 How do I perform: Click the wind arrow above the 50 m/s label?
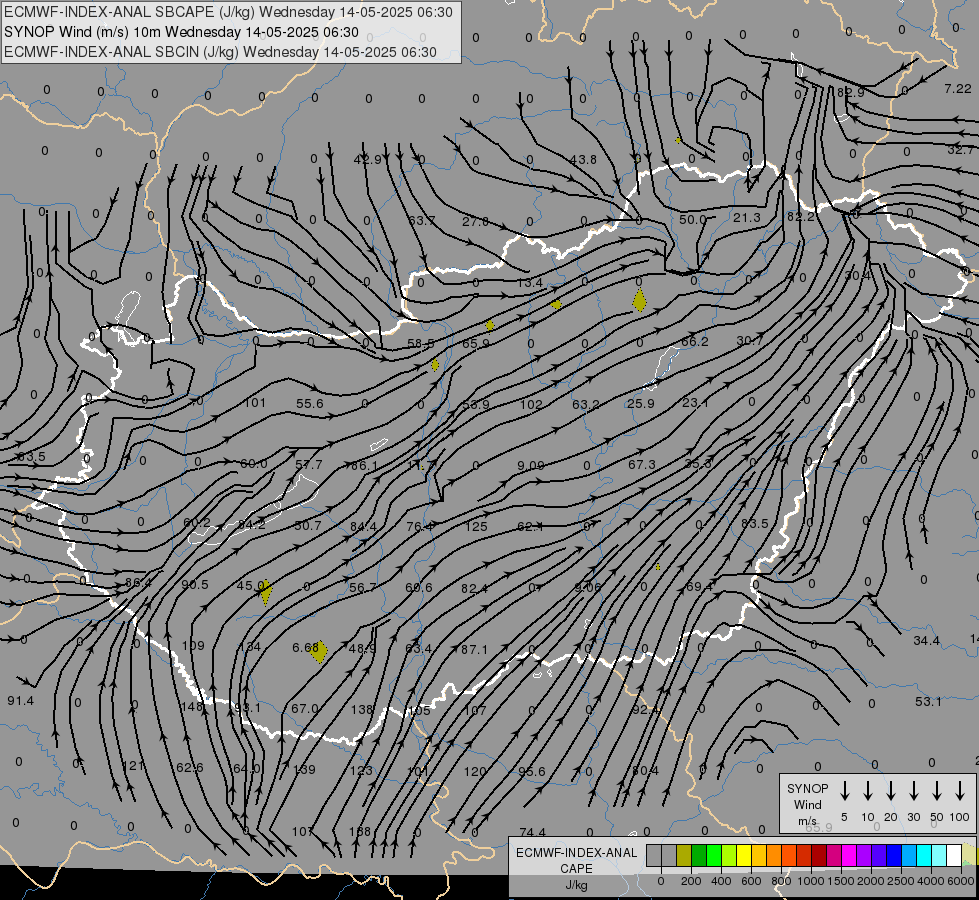[937, 790]
